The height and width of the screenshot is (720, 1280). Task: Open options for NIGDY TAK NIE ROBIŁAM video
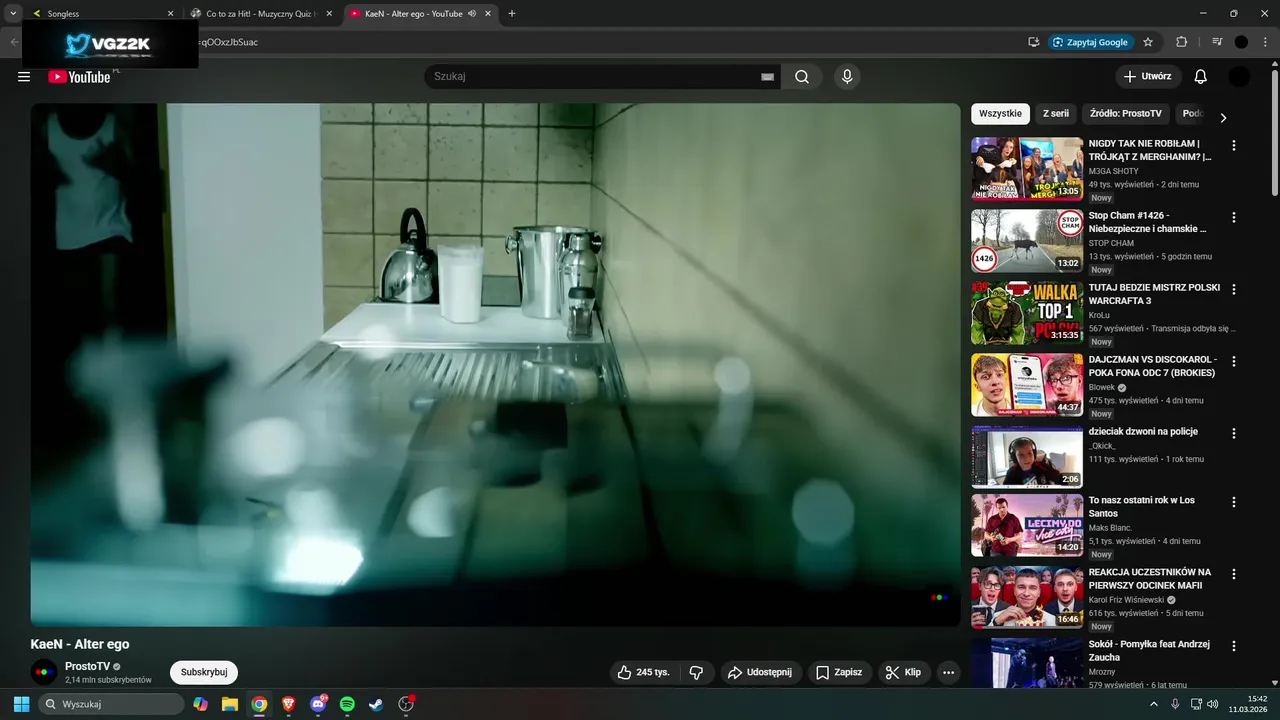tap(1233, 145)
